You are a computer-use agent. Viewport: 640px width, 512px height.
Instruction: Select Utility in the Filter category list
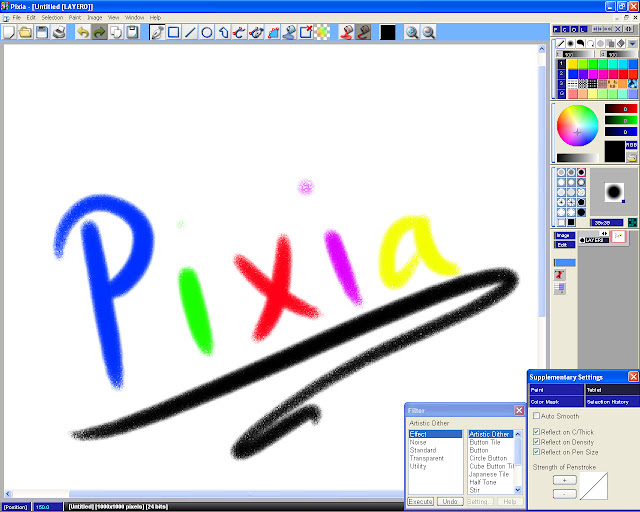(436, 466)
